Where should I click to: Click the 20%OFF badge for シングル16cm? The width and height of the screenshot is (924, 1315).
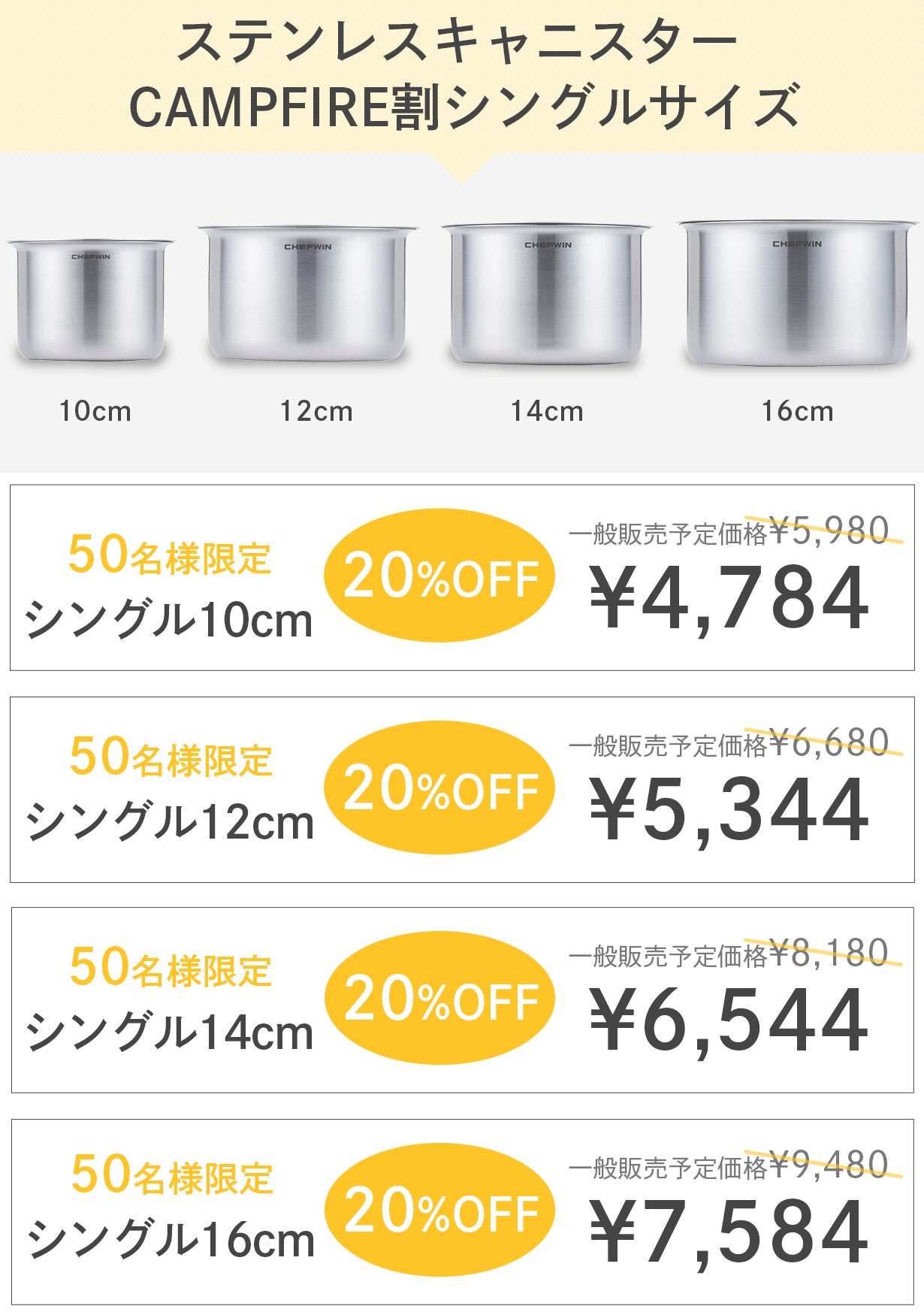click(439, 1211)
